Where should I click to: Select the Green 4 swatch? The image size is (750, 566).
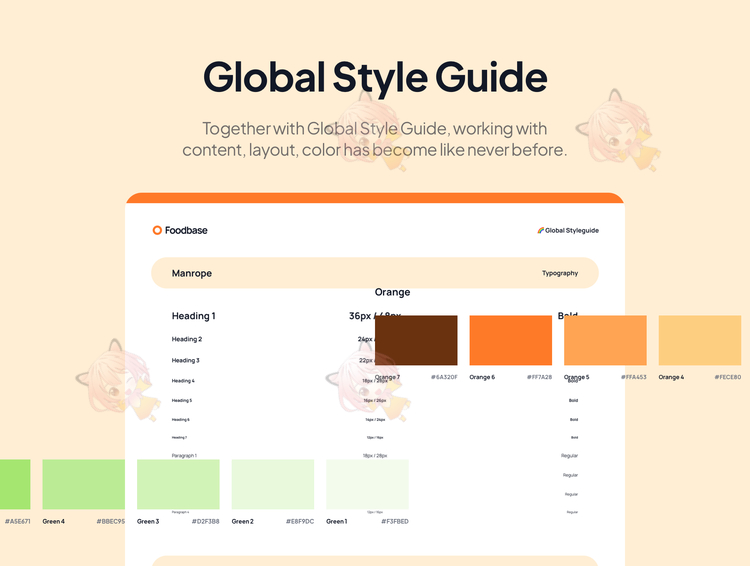84,484
